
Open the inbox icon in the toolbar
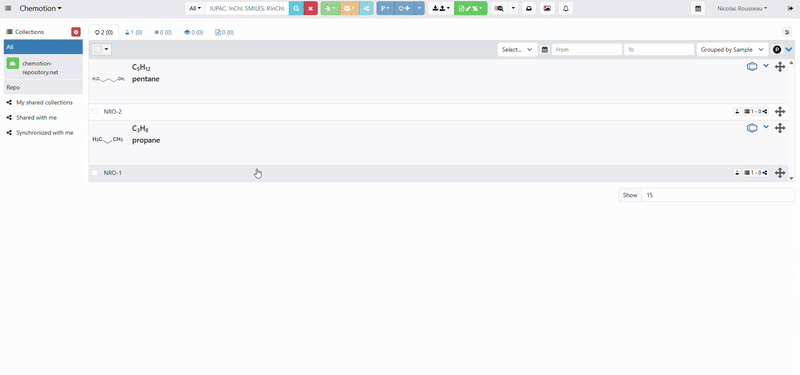click(529, 8)
